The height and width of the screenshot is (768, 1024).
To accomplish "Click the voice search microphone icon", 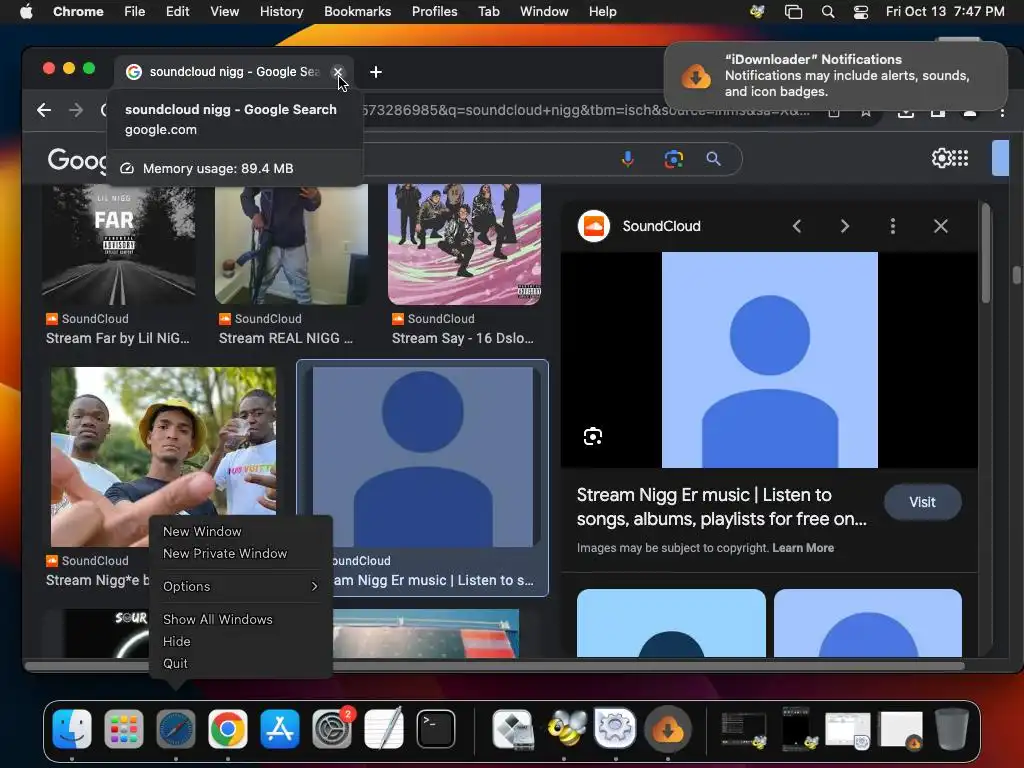I will (628, 159).
